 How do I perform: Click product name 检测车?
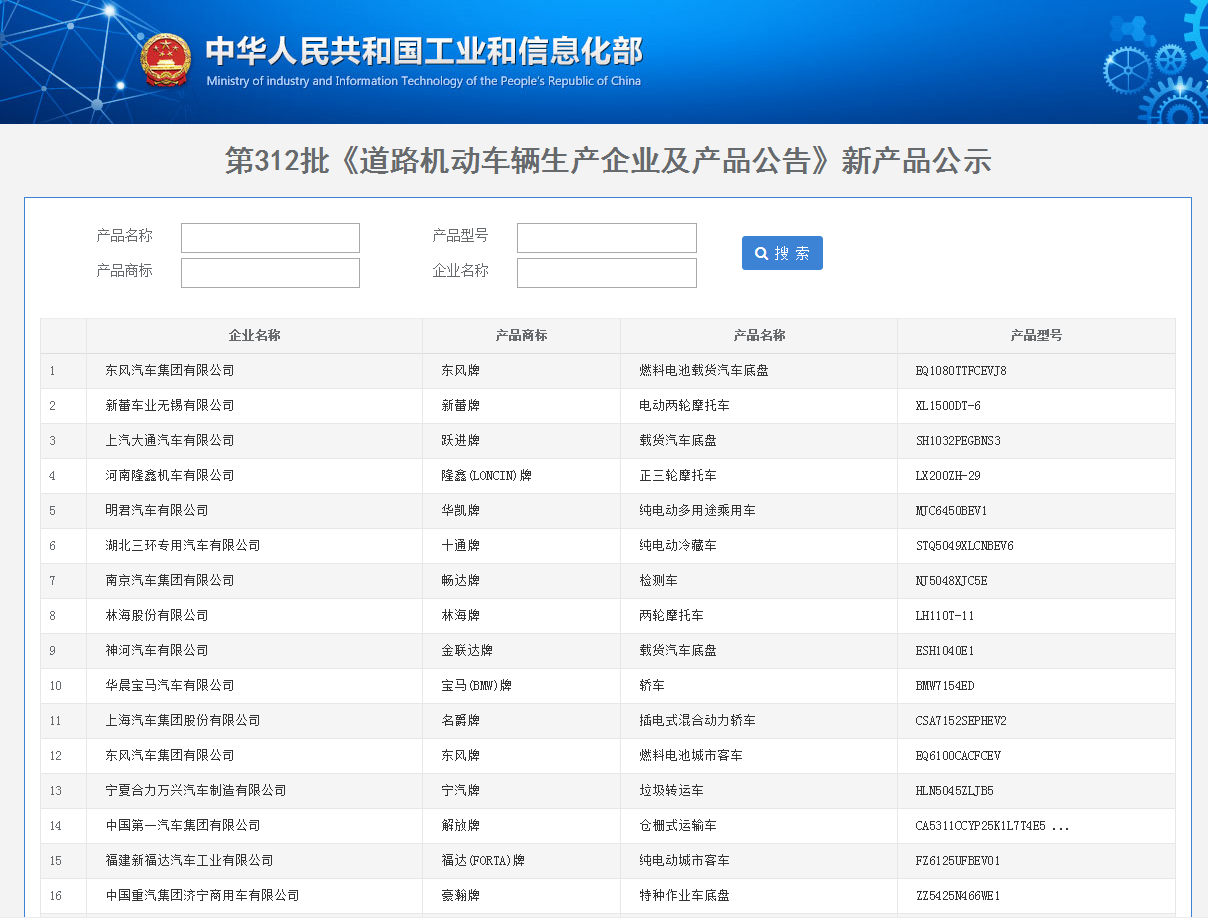pyautogui.click(x=658, y=581)
